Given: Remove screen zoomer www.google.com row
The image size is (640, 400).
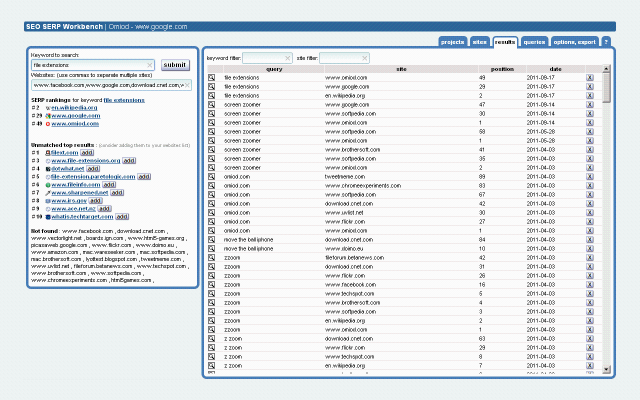Looking at the screenshot, I should [x=590, y=104].
